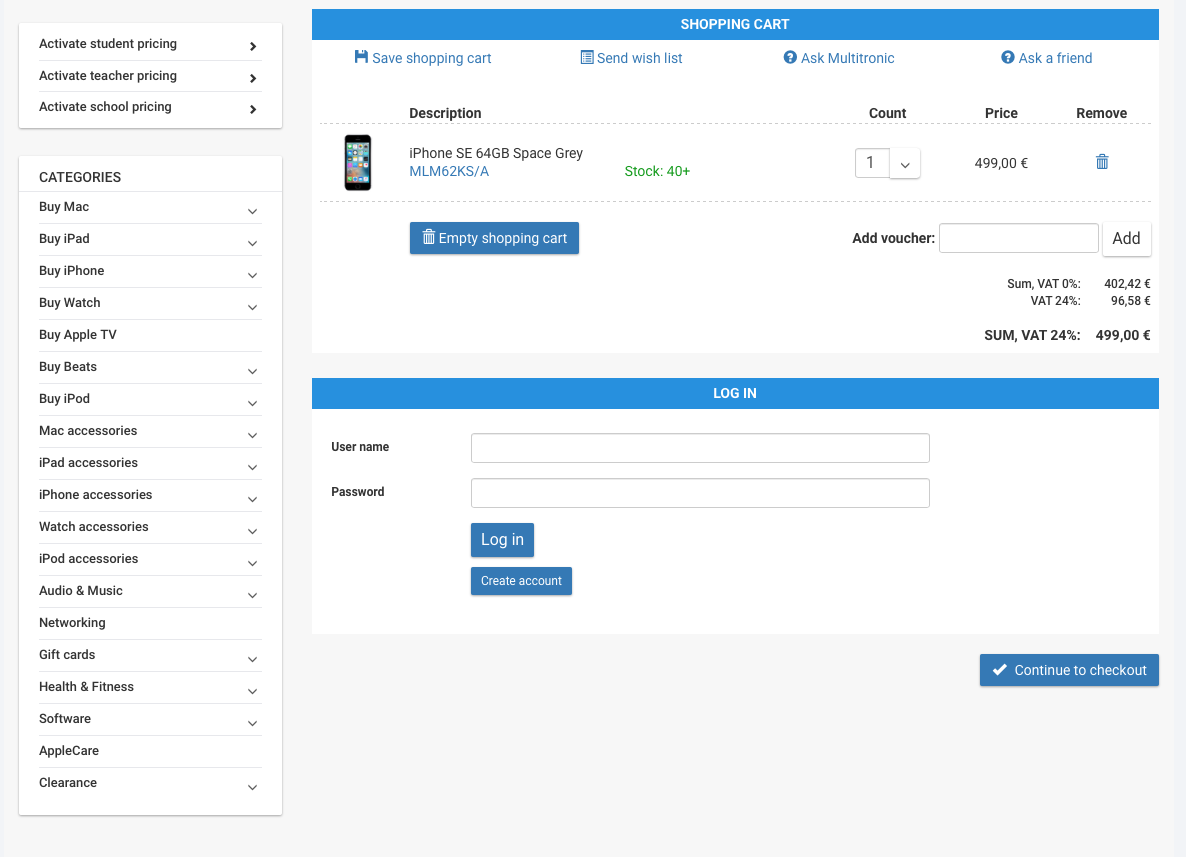Screen dimensions: 1186x857
Task: Remove iPhone SE with the trash icon
Action: point(1102,162)
